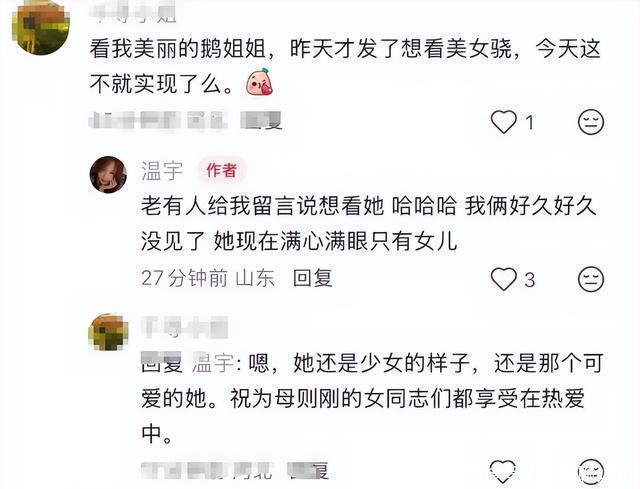Tap the 温宇 mention in bottom reply

[212, 363]
